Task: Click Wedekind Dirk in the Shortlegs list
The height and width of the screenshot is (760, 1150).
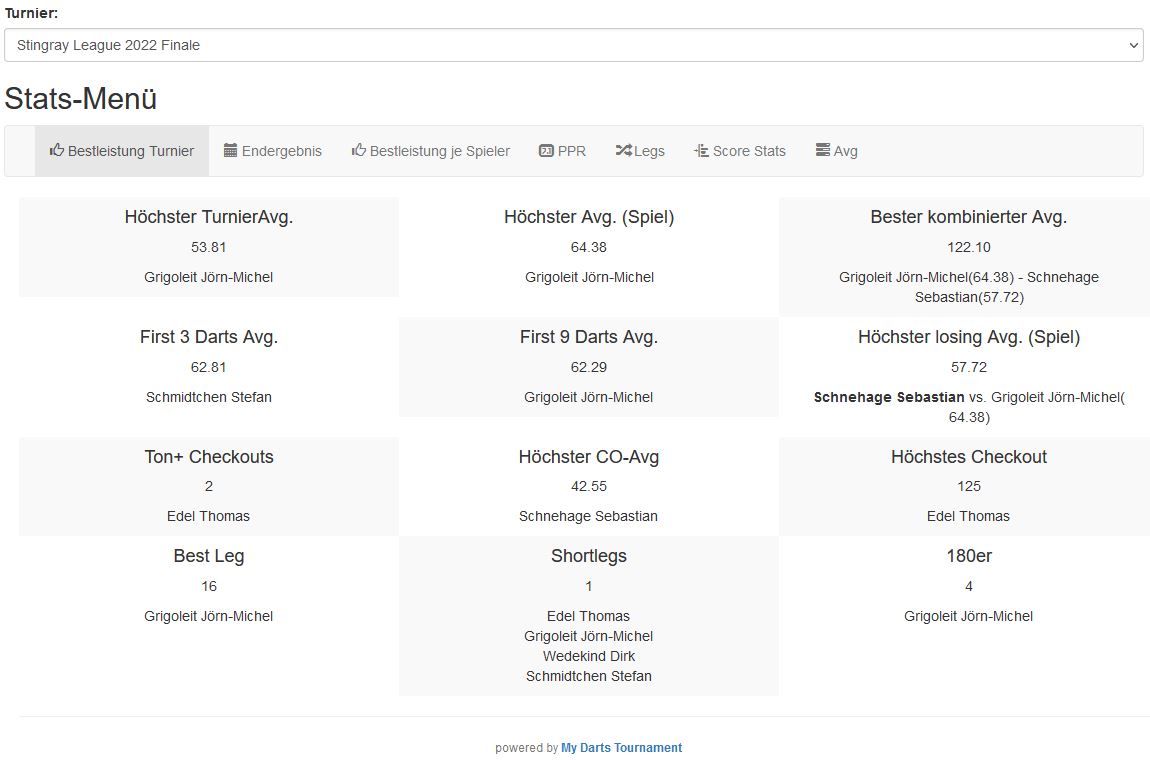Action: 588,656
